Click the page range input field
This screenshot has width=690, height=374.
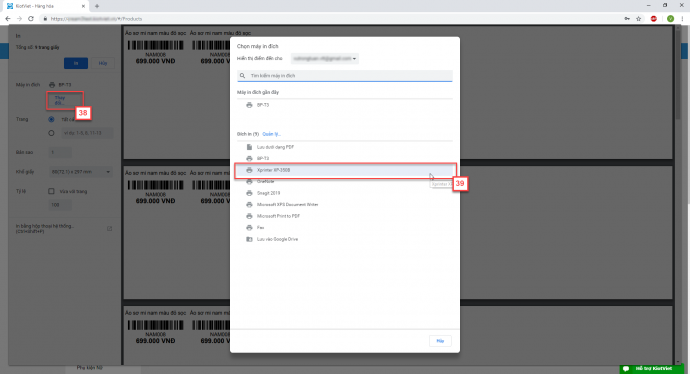coord(87,133)
